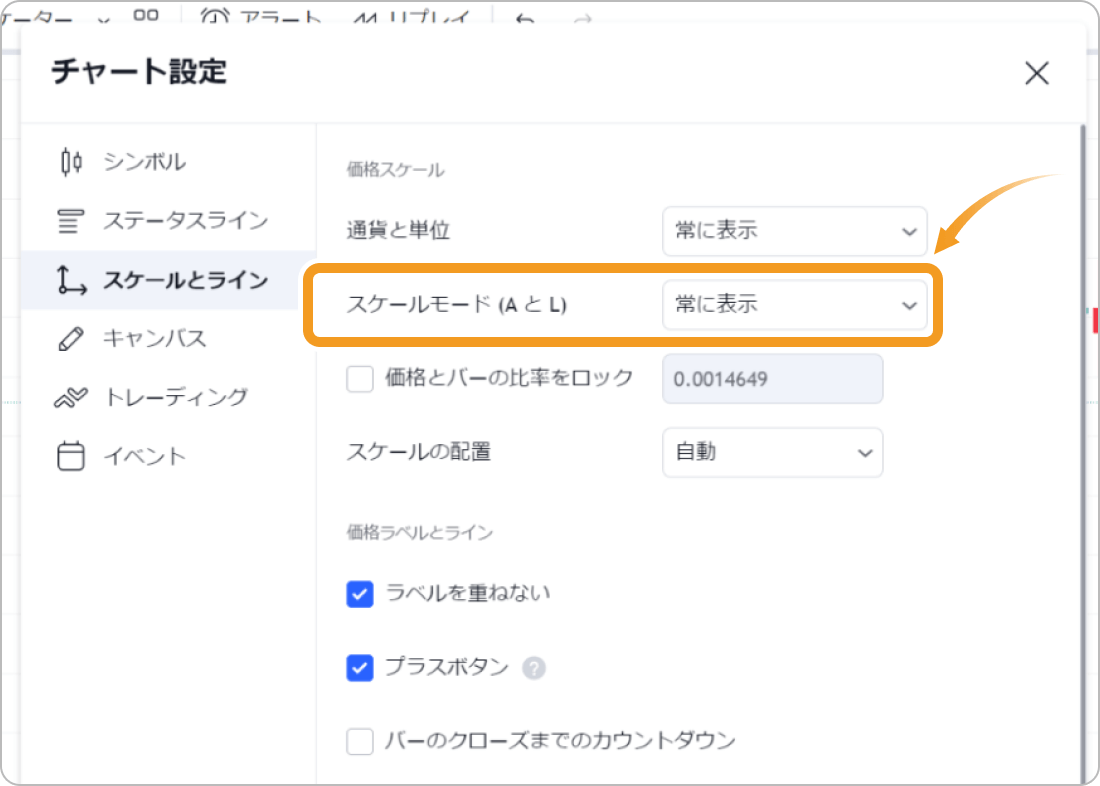
Task: Enable バーのクローズまでのカウントダウン checkbox
Action: [360, 742]
